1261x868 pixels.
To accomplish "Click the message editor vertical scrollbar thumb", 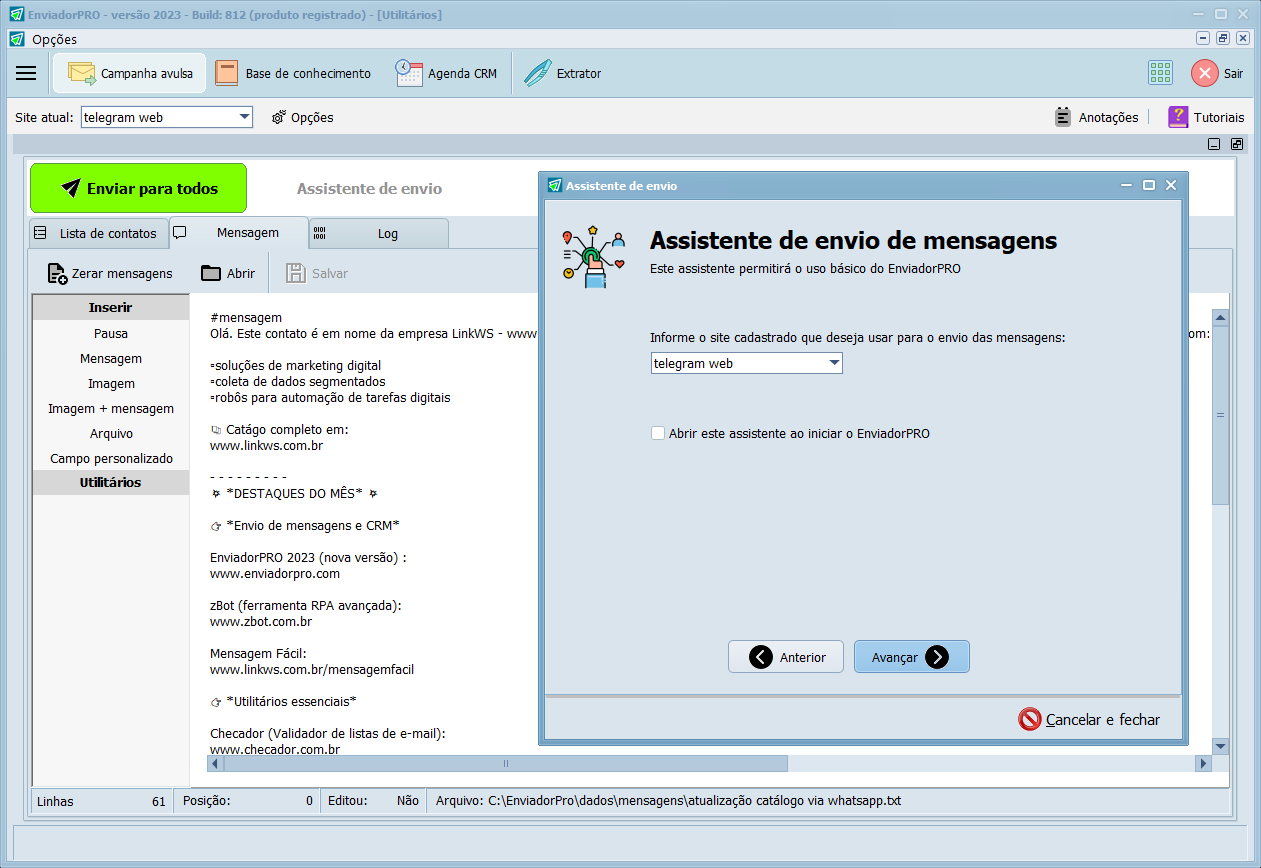I will point(1220,415).
